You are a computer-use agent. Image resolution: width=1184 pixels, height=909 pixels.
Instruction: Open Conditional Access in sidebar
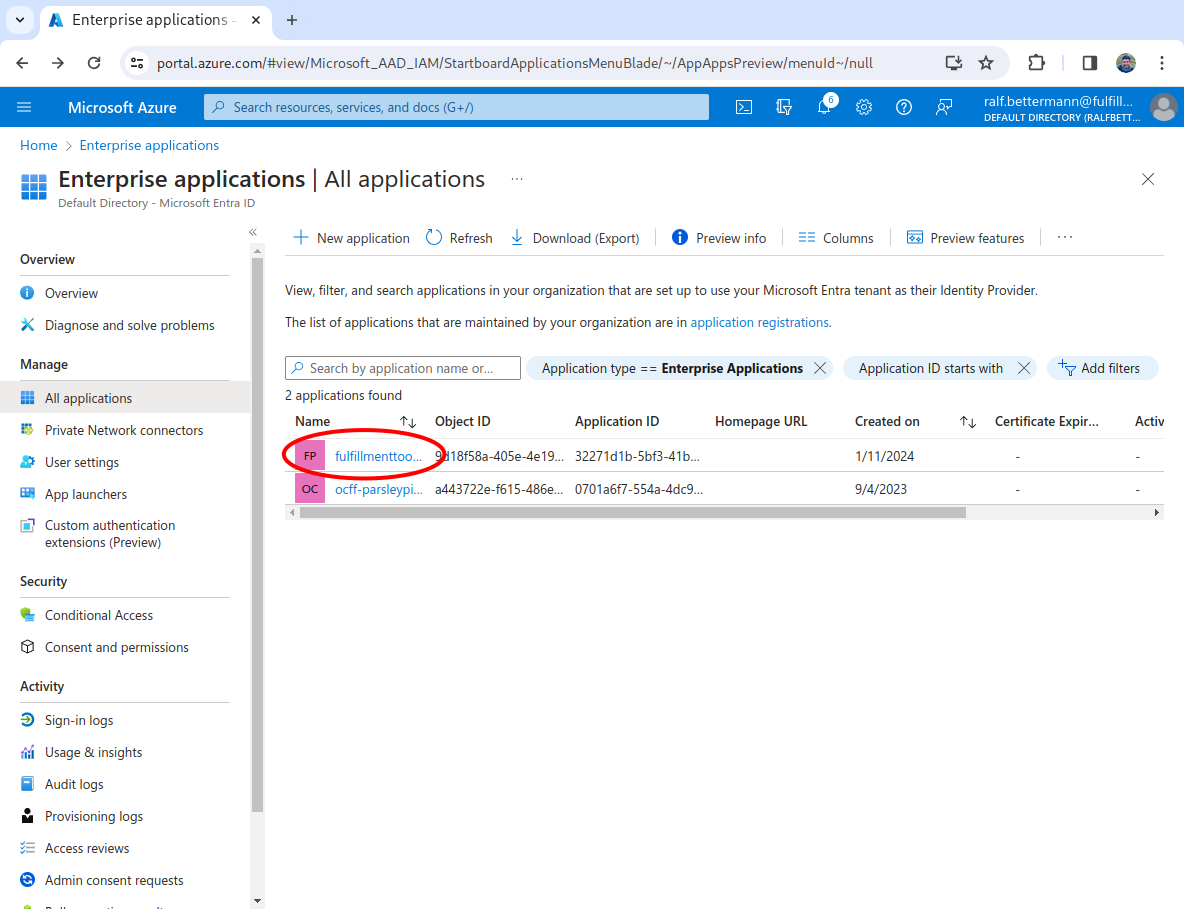pyautogui.click(x=98, y=615)
